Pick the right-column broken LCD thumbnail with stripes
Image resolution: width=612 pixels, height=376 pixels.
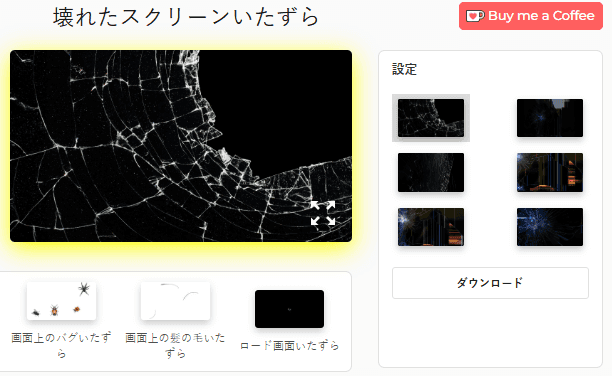[550, 172]
